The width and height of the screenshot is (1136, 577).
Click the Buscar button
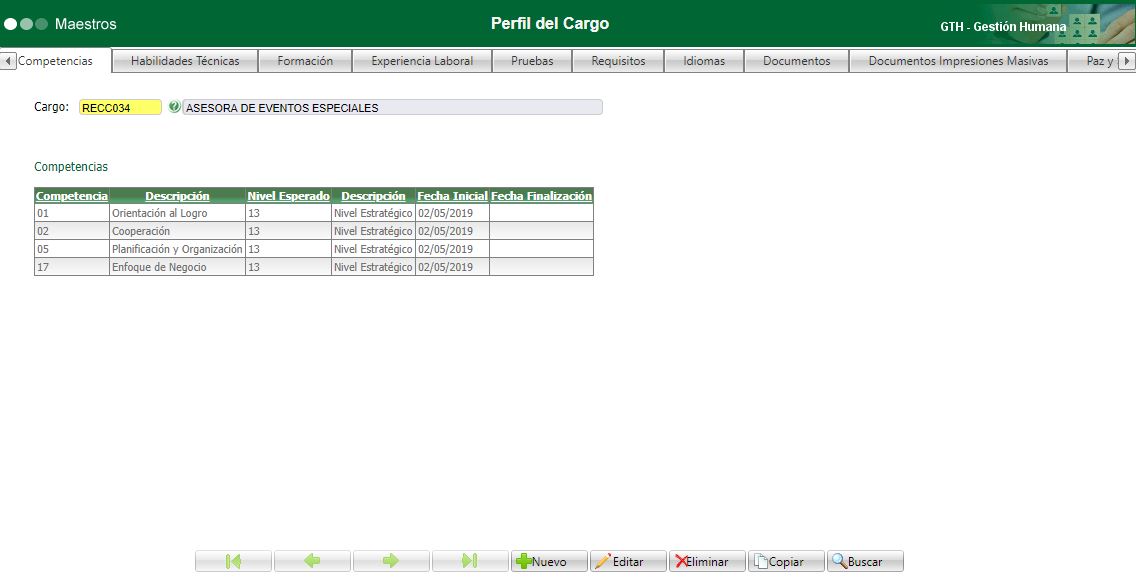click(865, 561)
